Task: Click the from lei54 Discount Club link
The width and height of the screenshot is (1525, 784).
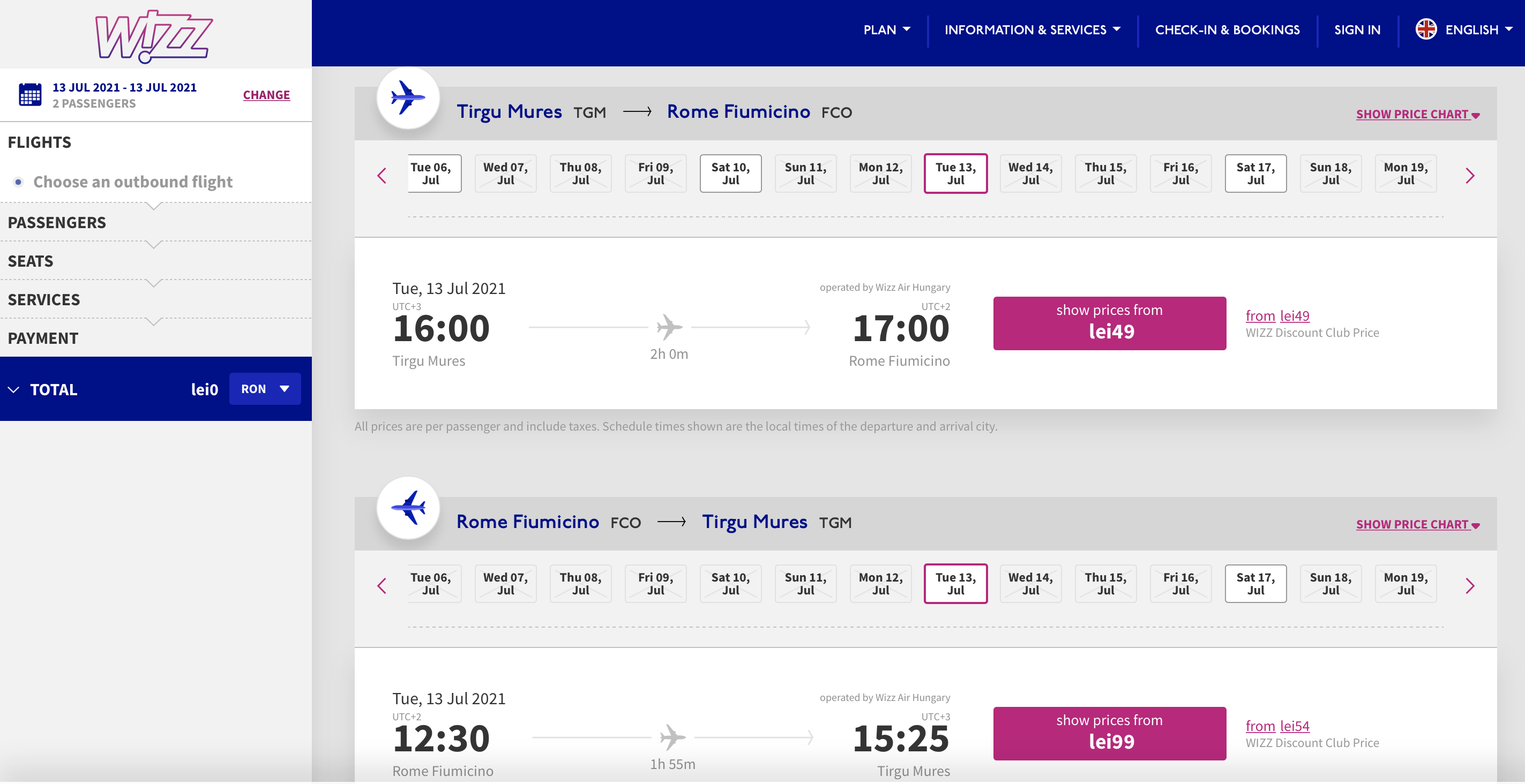Action: coord(1277,726)
